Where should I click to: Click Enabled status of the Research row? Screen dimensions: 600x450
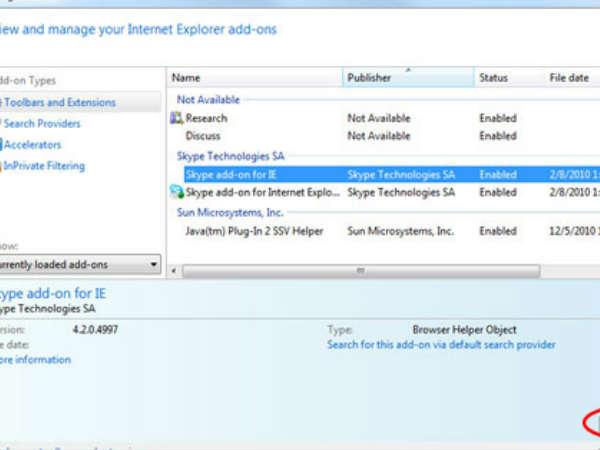coord(498,118)
